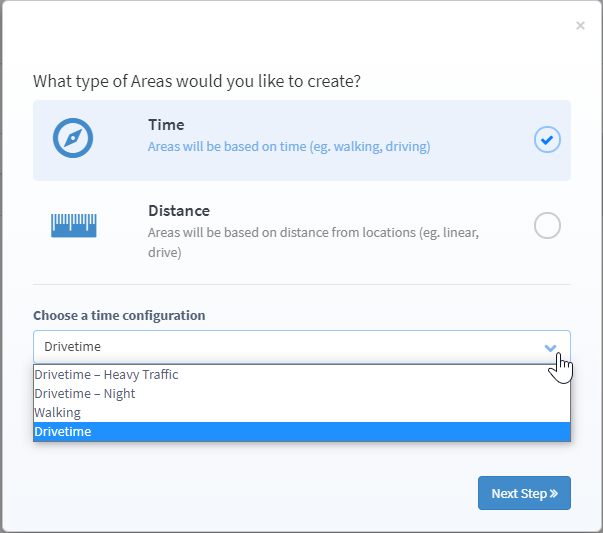Collapse the time configuration dropdown chevron
The image size is (603, 533).
[550, 348]
